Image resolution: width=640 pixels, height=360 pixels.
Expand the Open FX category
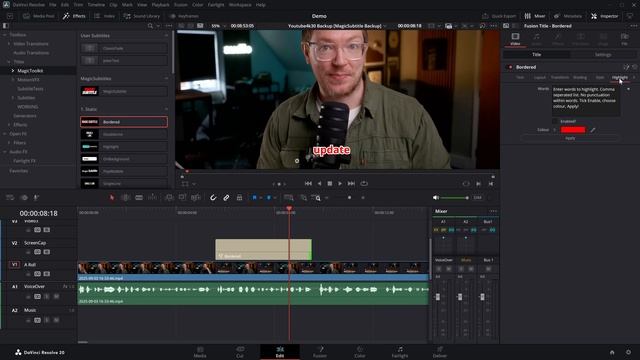(x=5, y=134)
